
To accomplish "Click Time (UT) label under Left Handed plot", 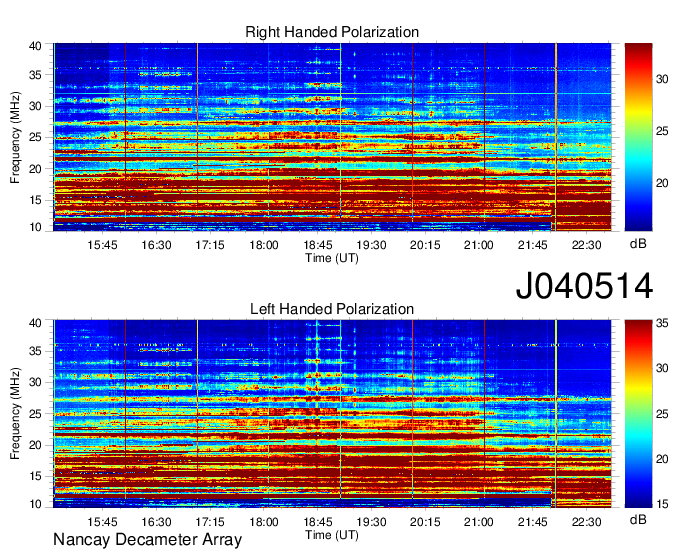I will (332, 535).
